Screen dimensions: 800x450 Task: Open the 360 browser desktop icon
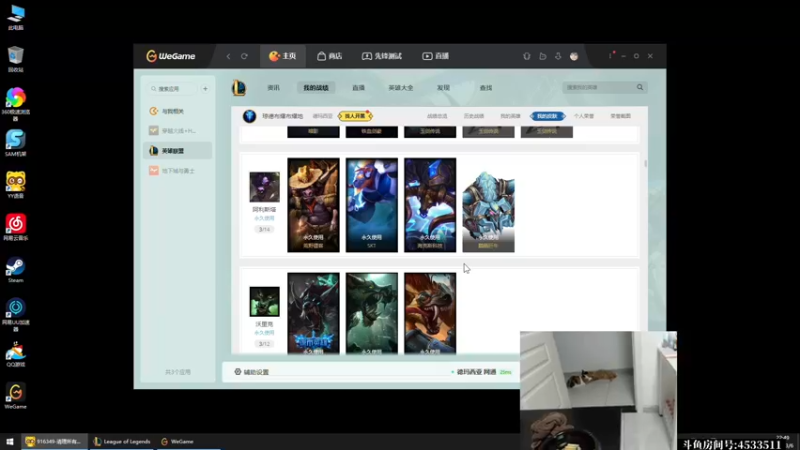[x=16, y=104]
